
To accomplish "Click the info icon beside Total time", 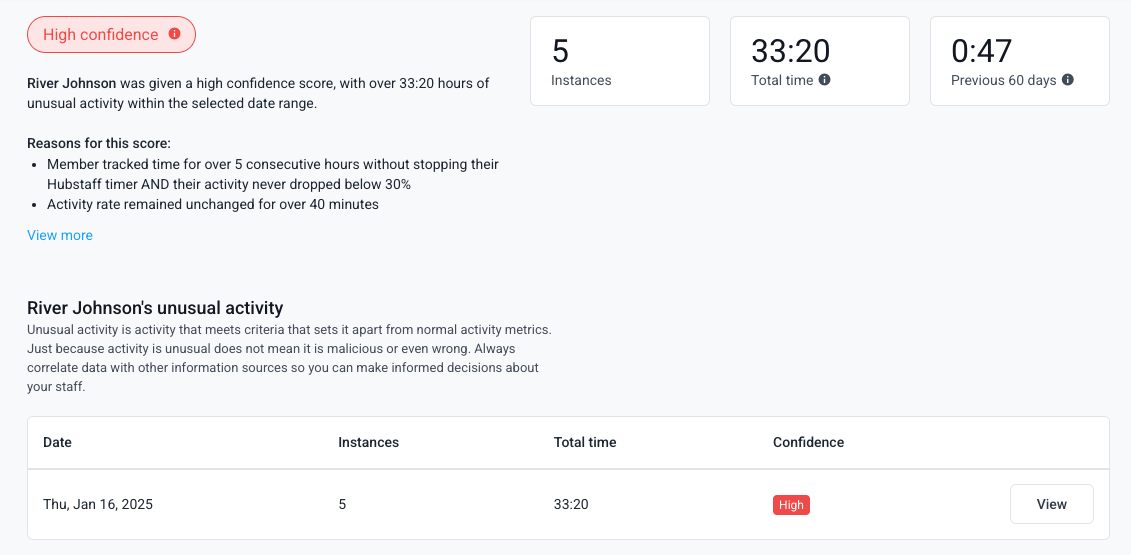I will click(x=824, y=80).
